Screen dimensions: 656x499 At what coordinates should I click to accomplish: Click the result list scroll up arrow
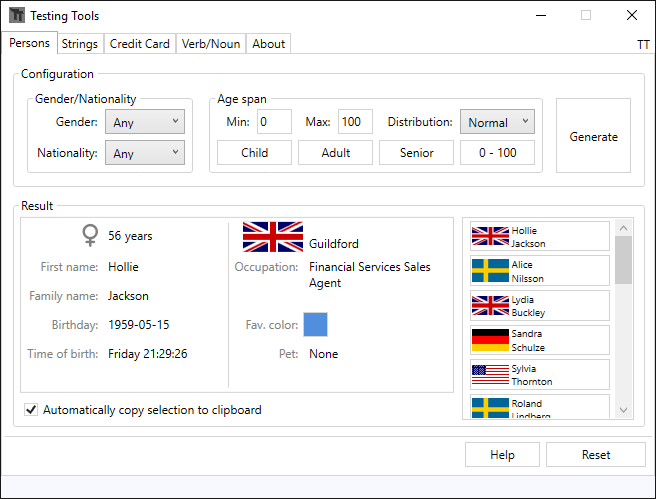click(623, 228)
